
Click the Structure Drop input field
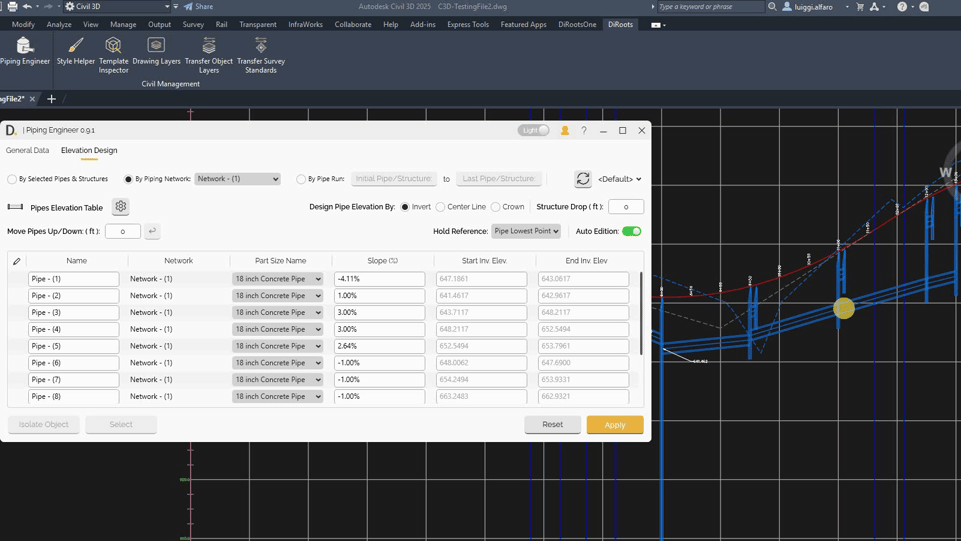click(x=626, y=207)
